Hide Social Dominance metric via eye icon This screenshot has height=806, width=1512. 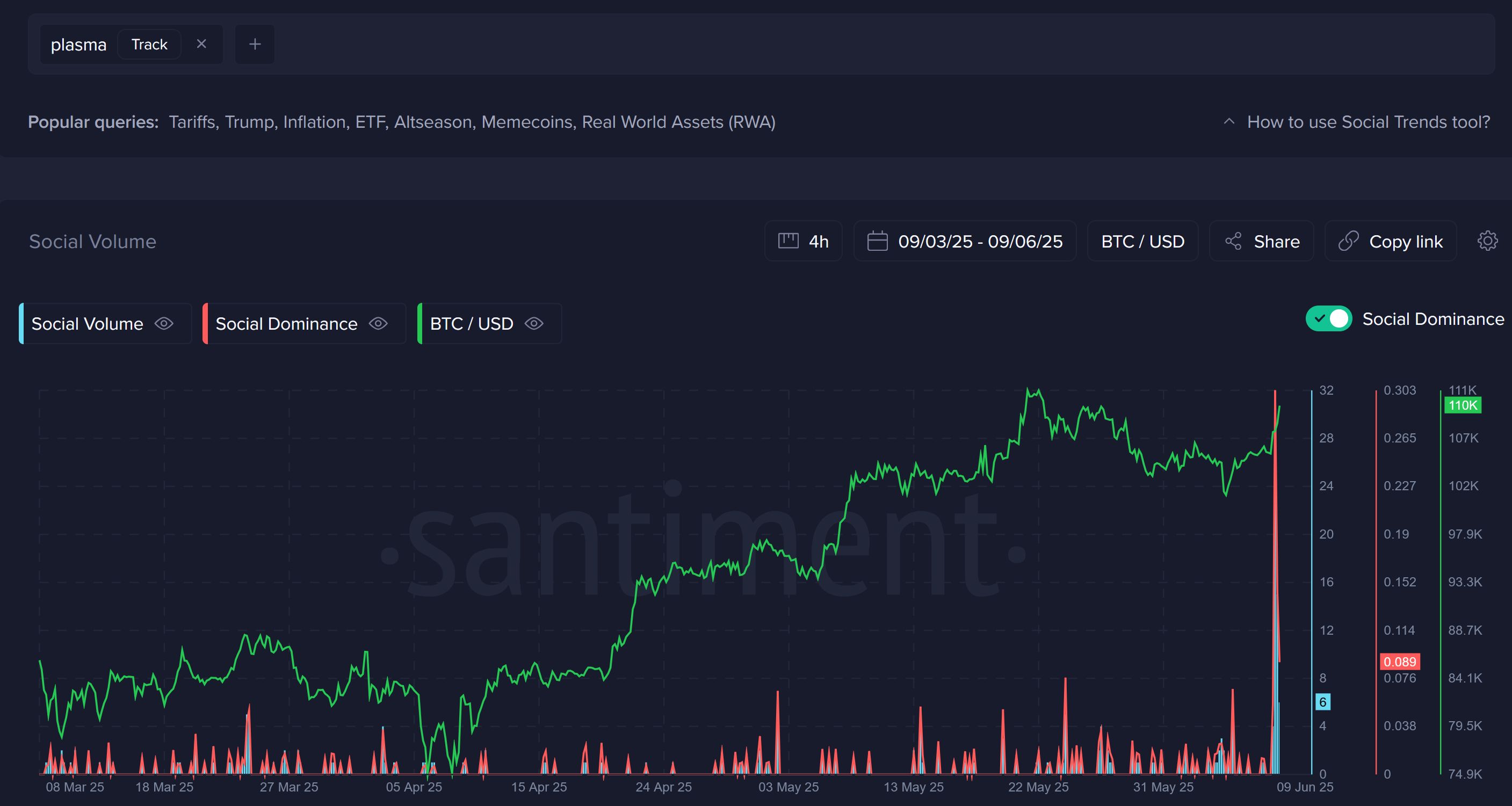(x=378, y=324)
